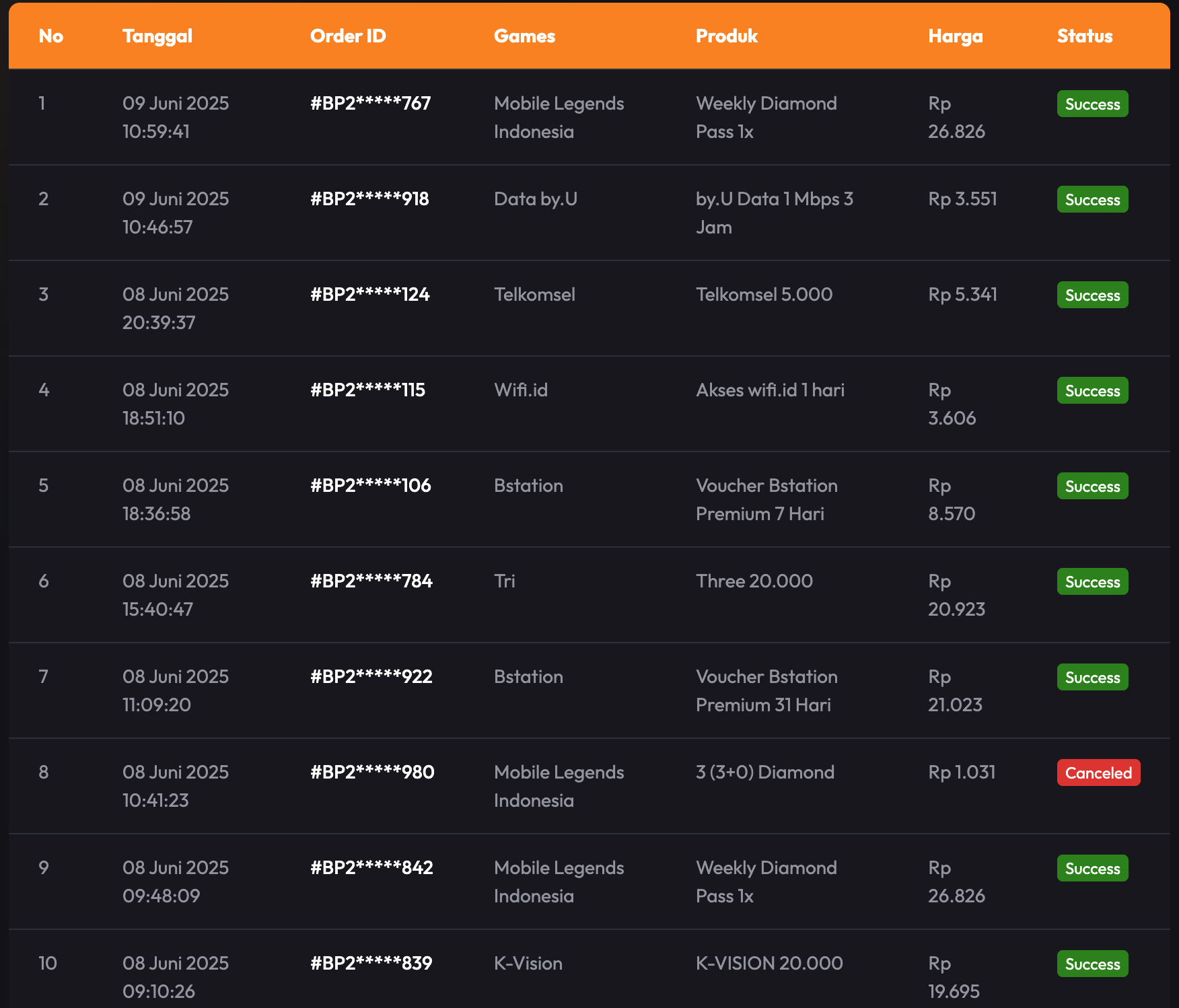This screenshot has width=1179, height=1008.
Task: Select date 08 Juni 2025 10:41:23
Action: [x=176, y=787]
